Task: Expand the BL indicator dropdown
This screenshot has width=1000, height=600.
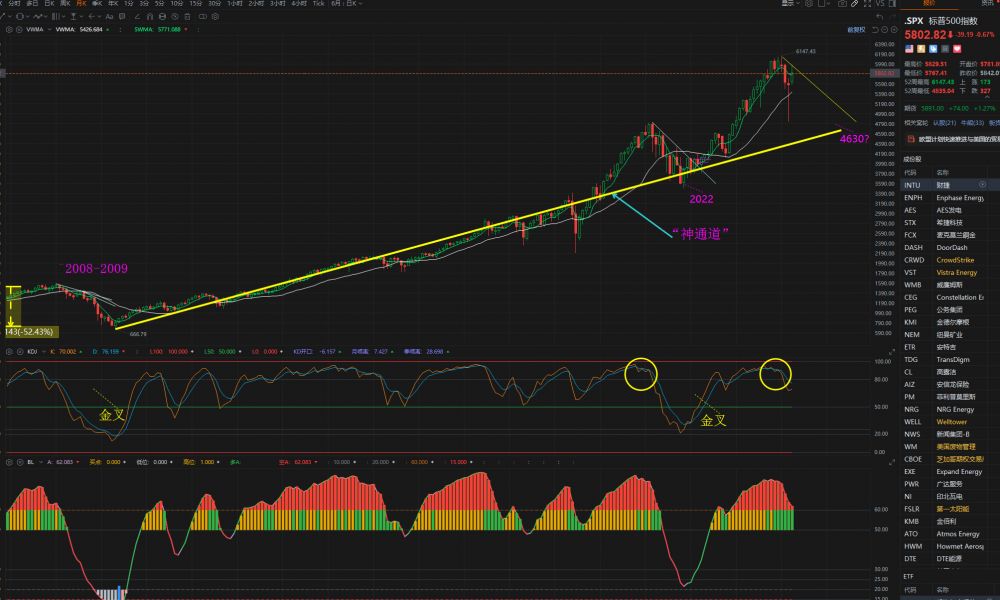Action: point(40,462)
